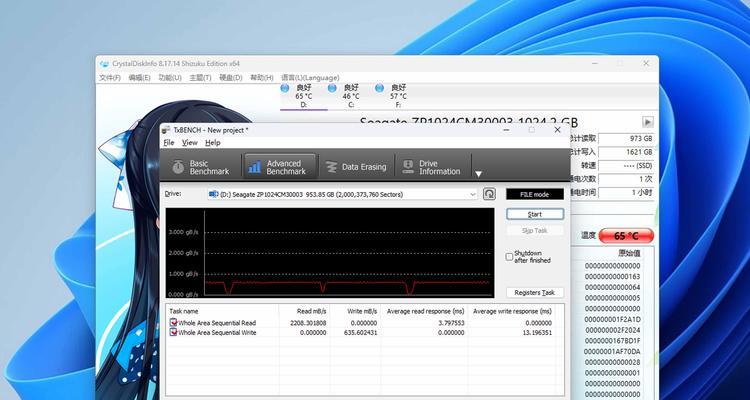Select the C: drive 46 °C status icon
This screenshot has width=750, height=400.
click(x=332, y=88)
